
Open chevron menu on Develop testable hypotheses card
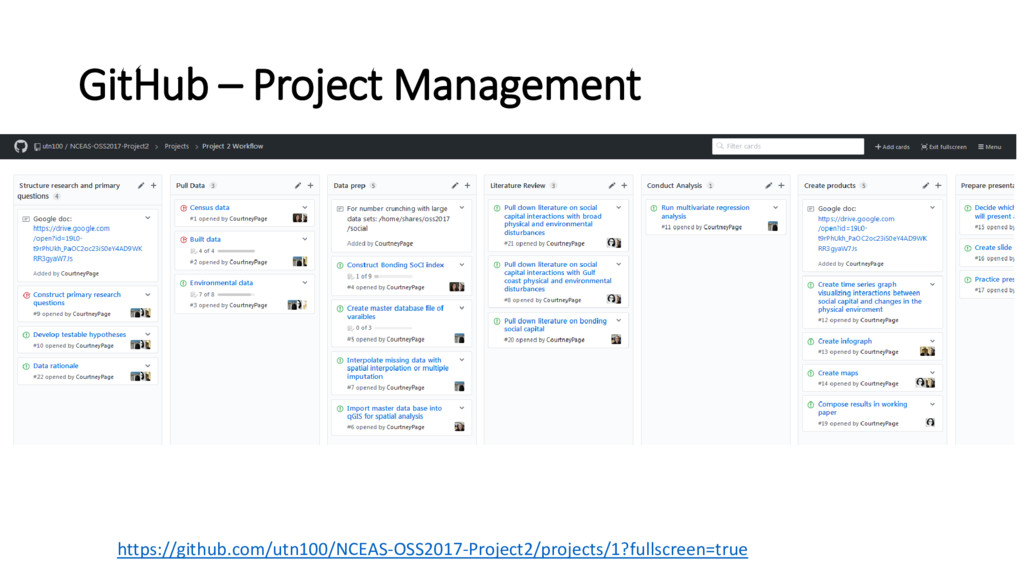pyautogui.click(x=148, y=334)
